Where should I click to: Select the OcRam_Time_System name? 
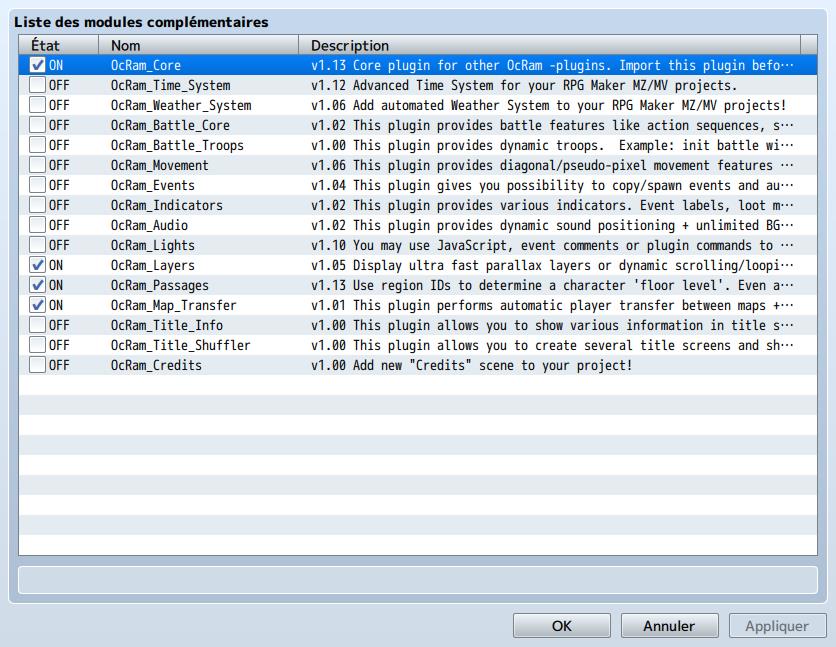click(171, 85)
